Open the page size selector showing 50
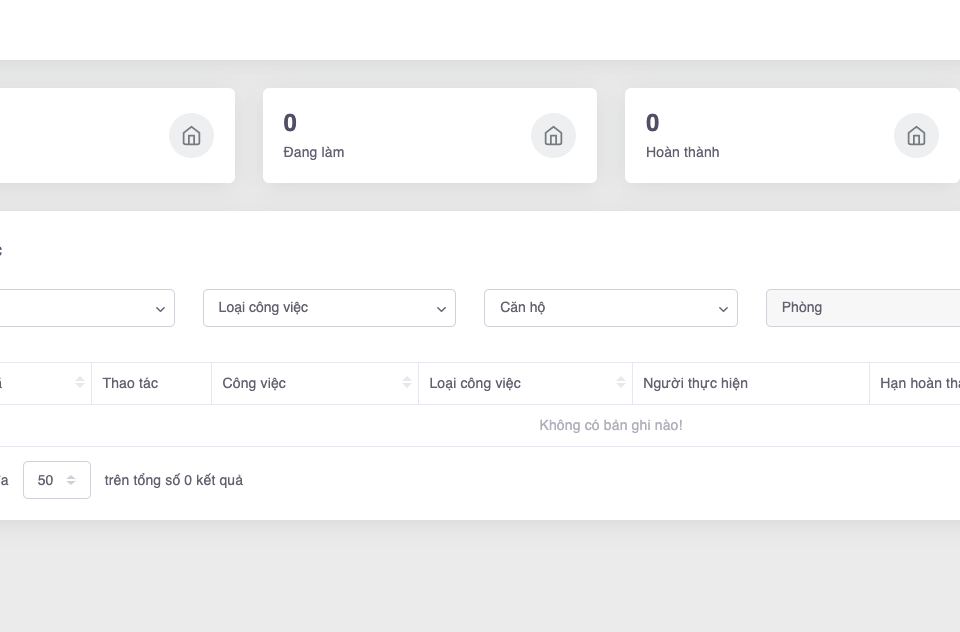The height and width of the screenshot is (632, 960). (x=57, y=480)
